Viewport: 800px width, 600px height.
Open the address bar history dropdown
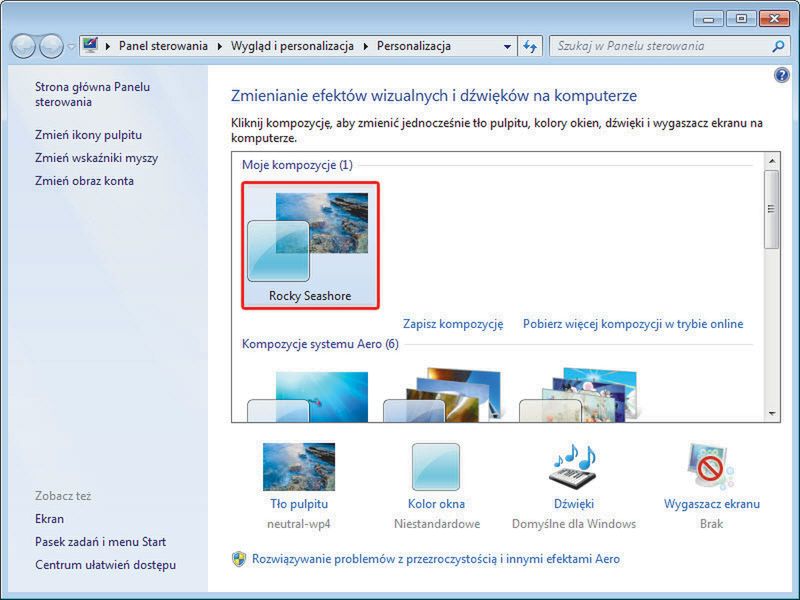[x=507, y=46]
